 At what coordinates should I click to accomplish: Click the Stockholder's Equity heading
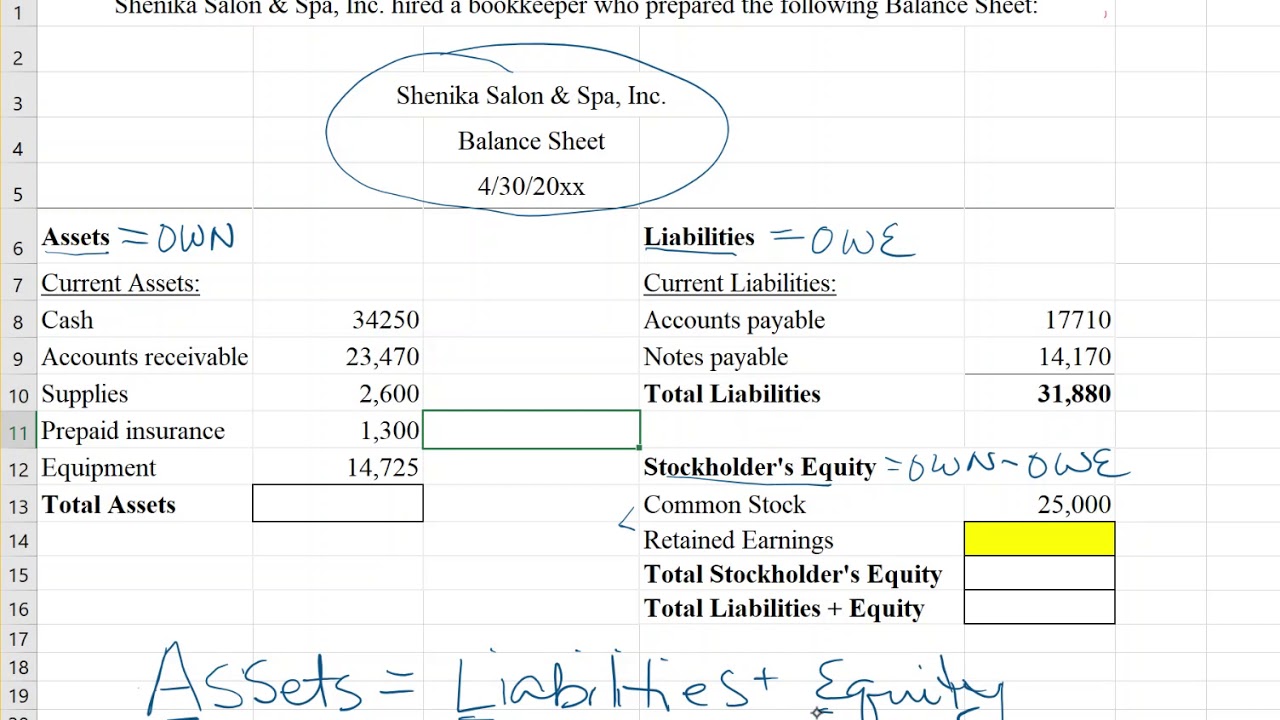tap(760, 467)
